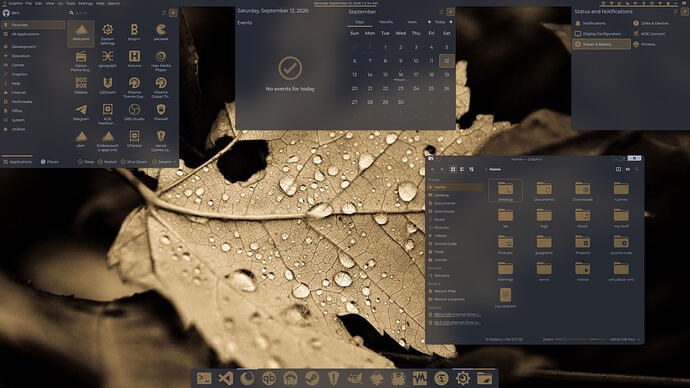
Task: Select Network in Dolphin's Places sidebar
Action: [455, 275]
